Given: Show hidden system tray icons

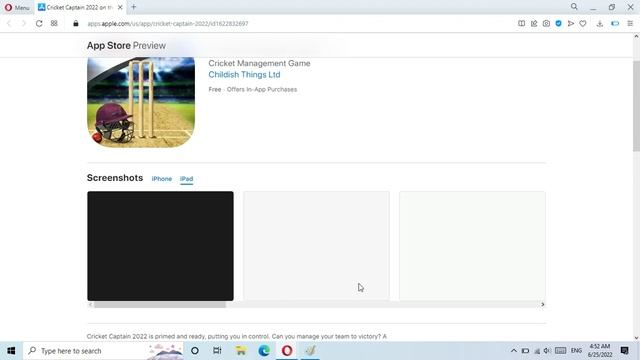Looking at the screenshot, I should click(514, 351).
